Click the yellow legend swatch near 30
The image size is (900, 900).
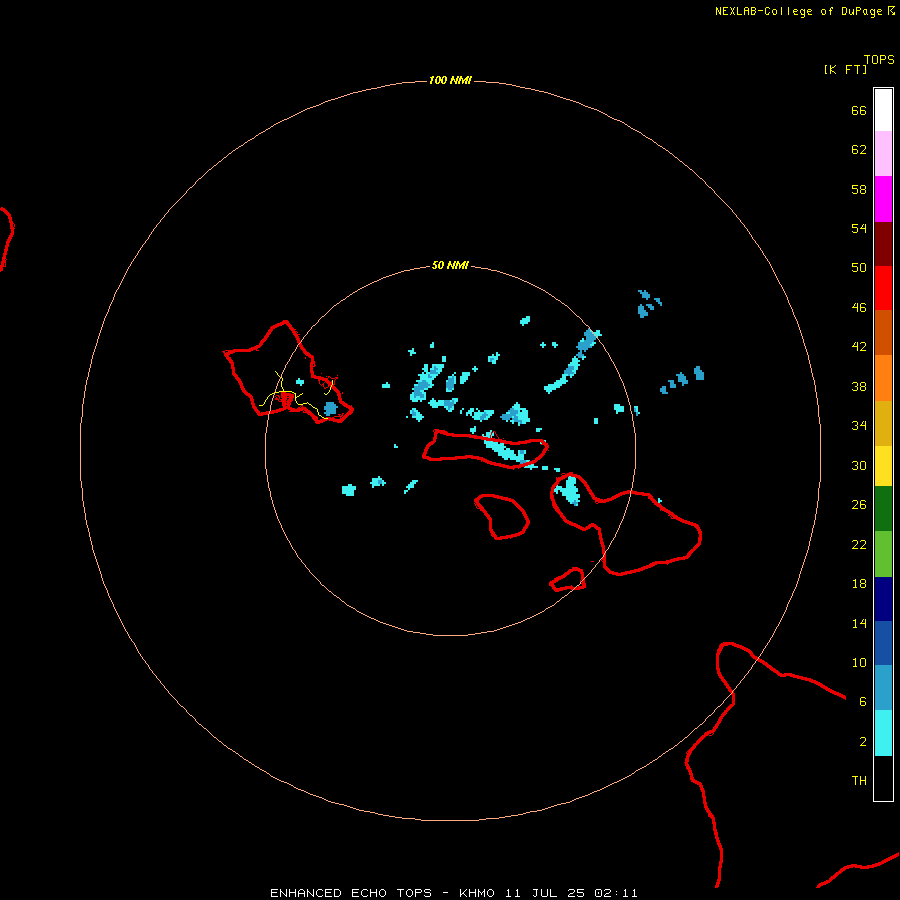883,466
